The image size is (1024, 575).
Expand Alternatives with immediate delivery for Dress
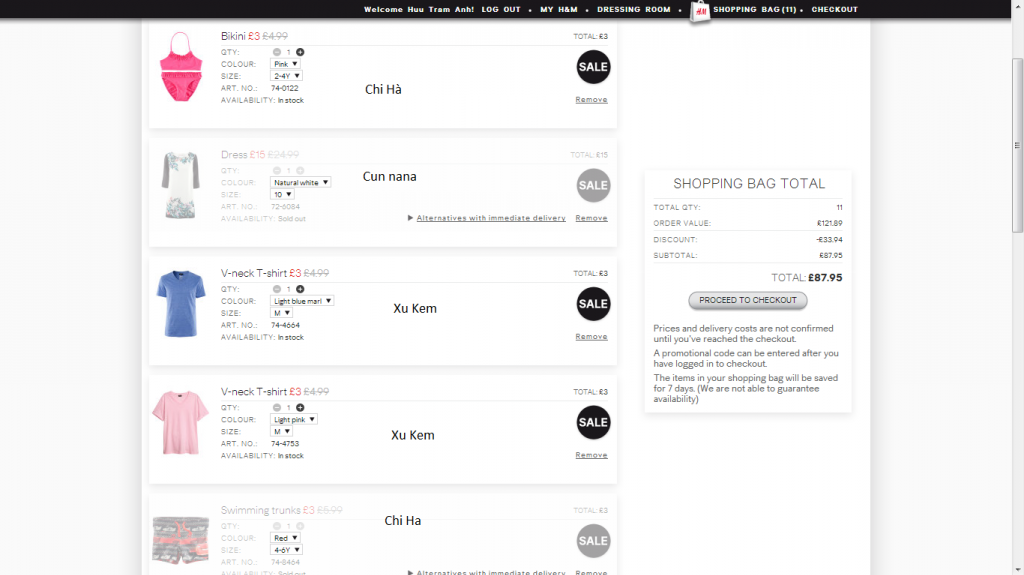point(490,218)
